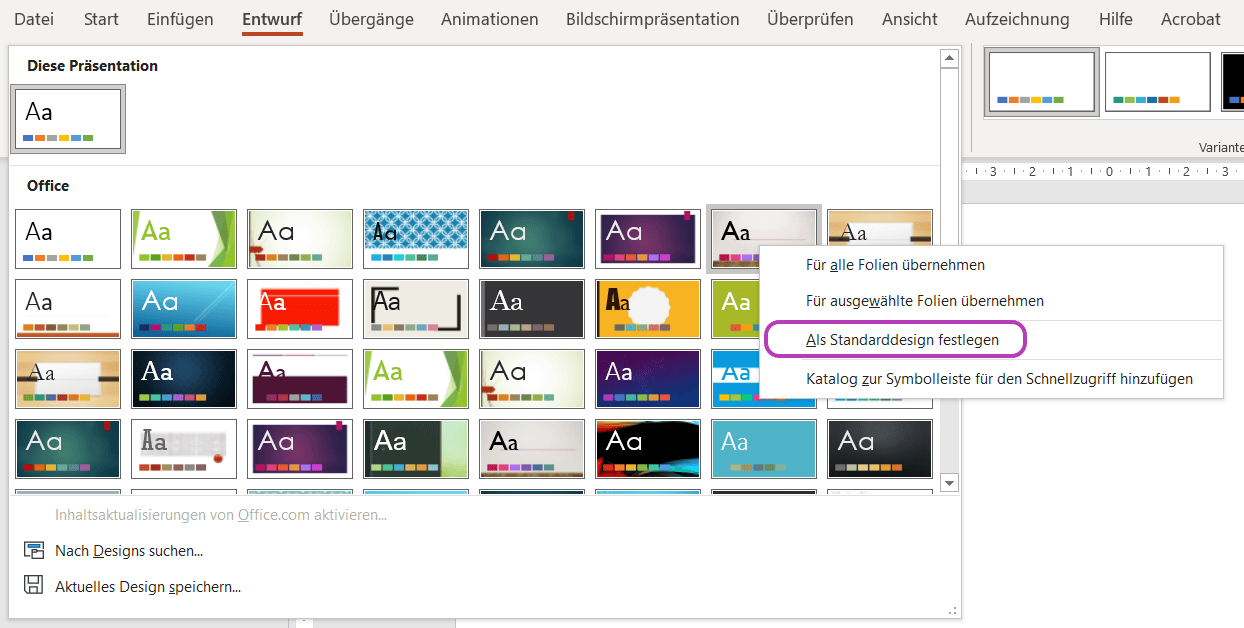This screenshot has width=1244, height=628.
Task: Select the yellow theme with white circle
Action: tap(648, 309)
